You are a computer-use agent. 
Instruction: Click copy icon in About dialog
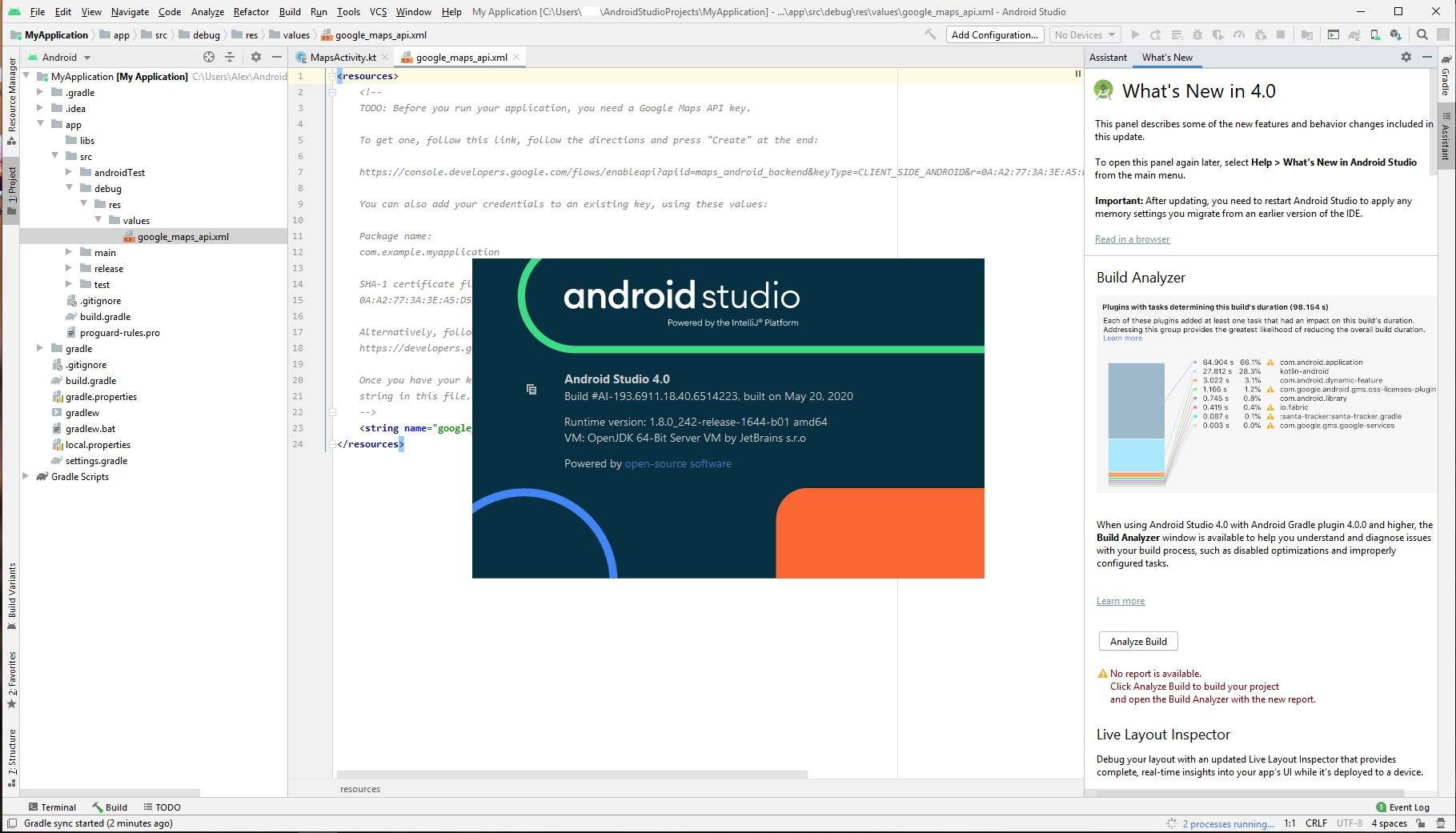(x=531, y=389)
